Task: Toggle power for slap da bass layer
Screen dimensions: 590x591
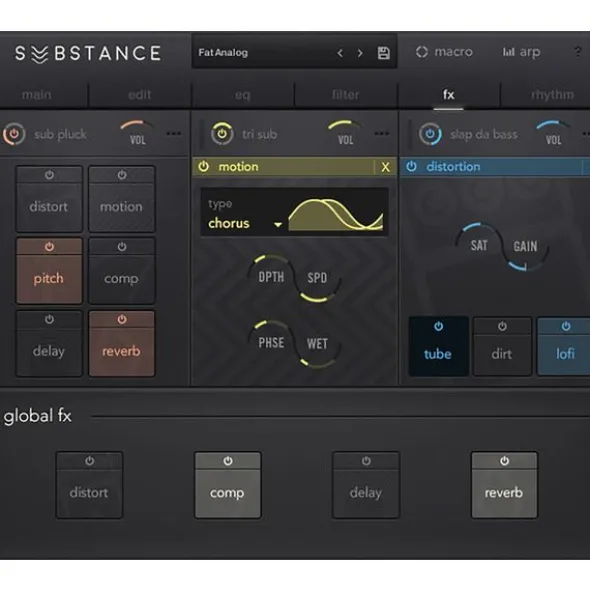Action: (x=430, y=133)
